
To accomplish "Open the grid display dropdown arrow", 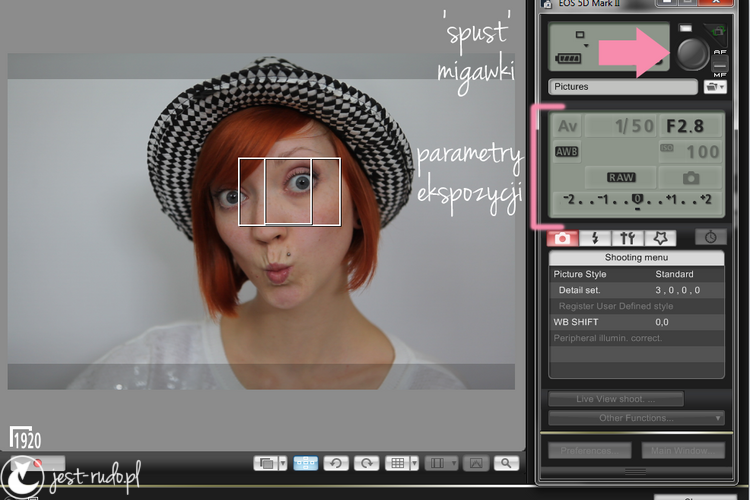I will 414,463.
